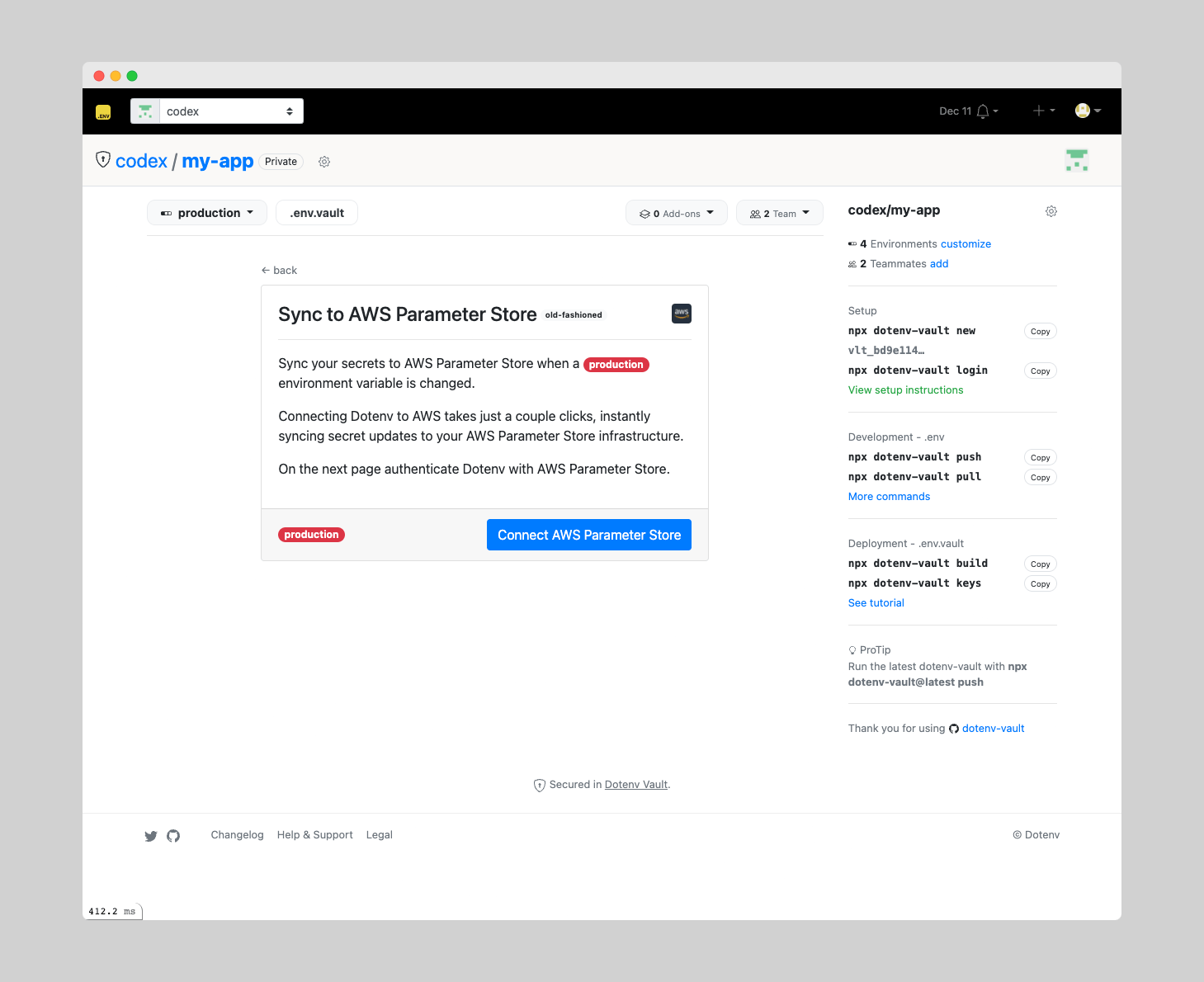Open the dotenv-vault GitHub link

coord(993,729)
